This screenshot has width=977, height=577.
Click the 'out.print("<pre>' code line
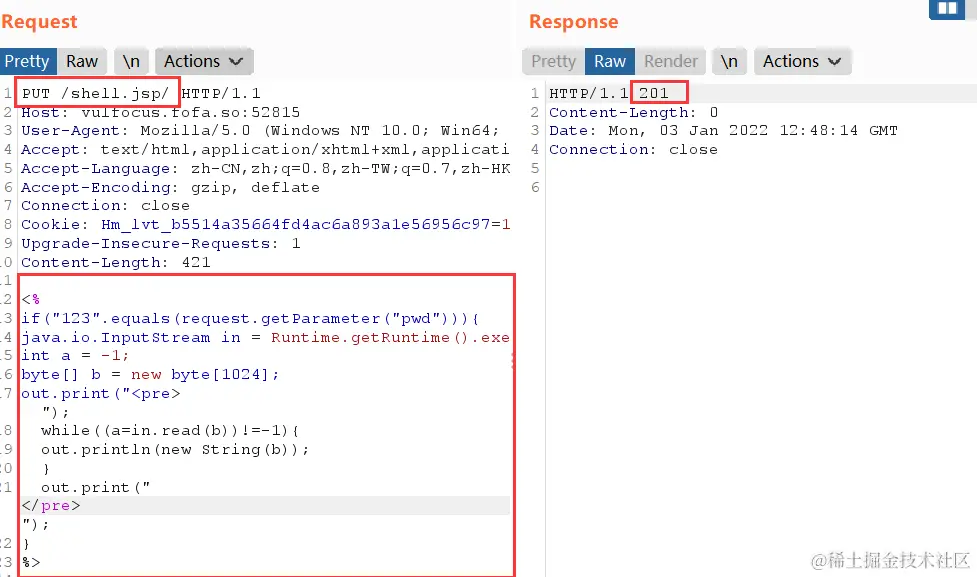[x=101, y=393]
